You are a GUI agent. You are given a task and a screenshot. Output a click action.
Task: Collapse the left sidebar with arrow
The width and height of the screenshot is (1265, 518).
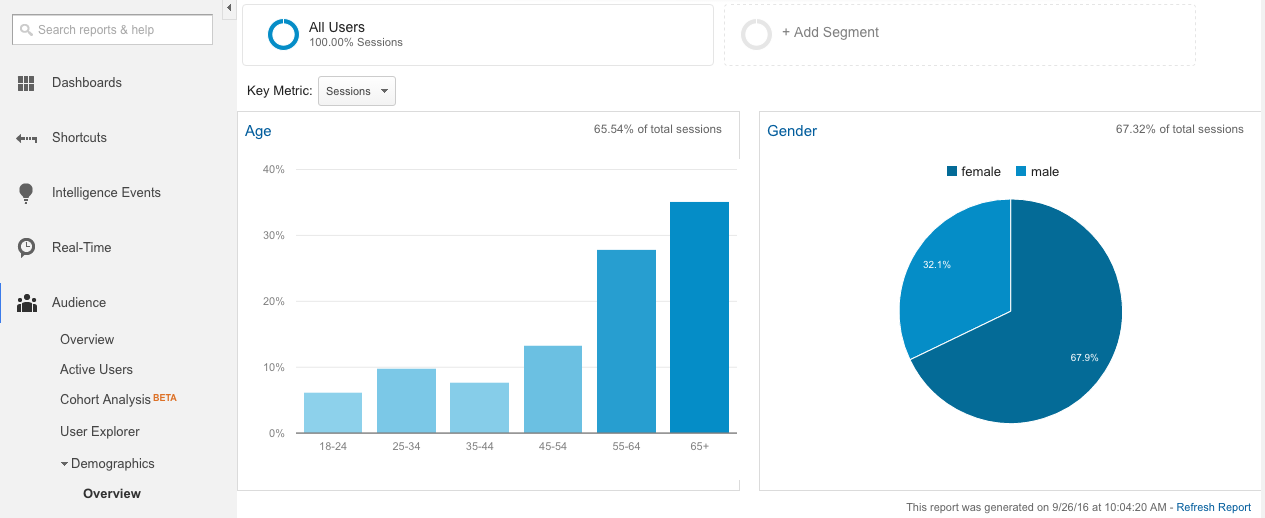(229, 8)
